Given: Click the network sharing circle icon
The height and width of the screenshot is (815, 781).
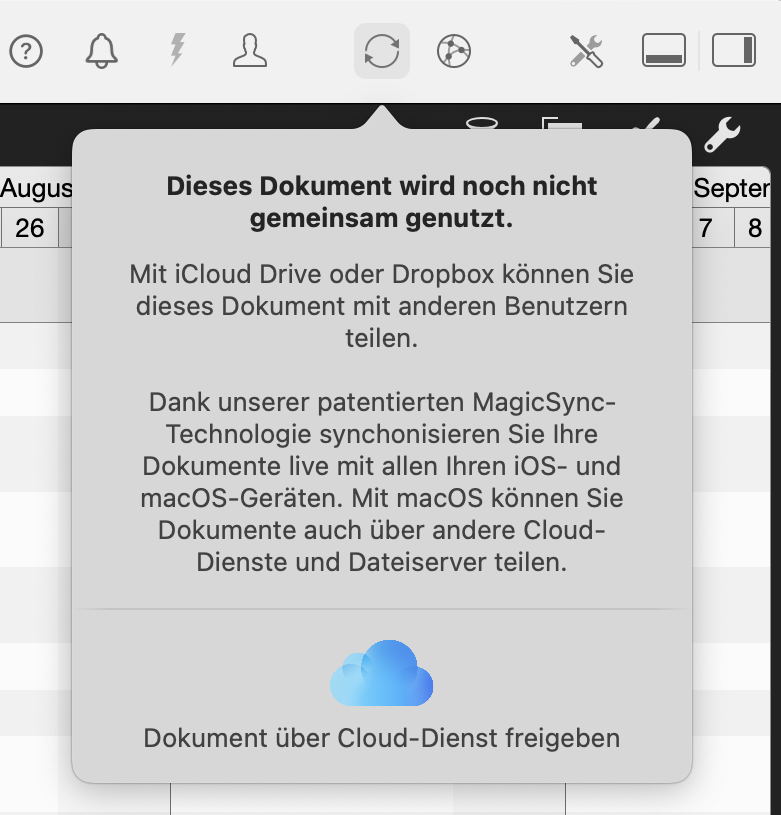Looking at the screenshot, I should point(454,51).
